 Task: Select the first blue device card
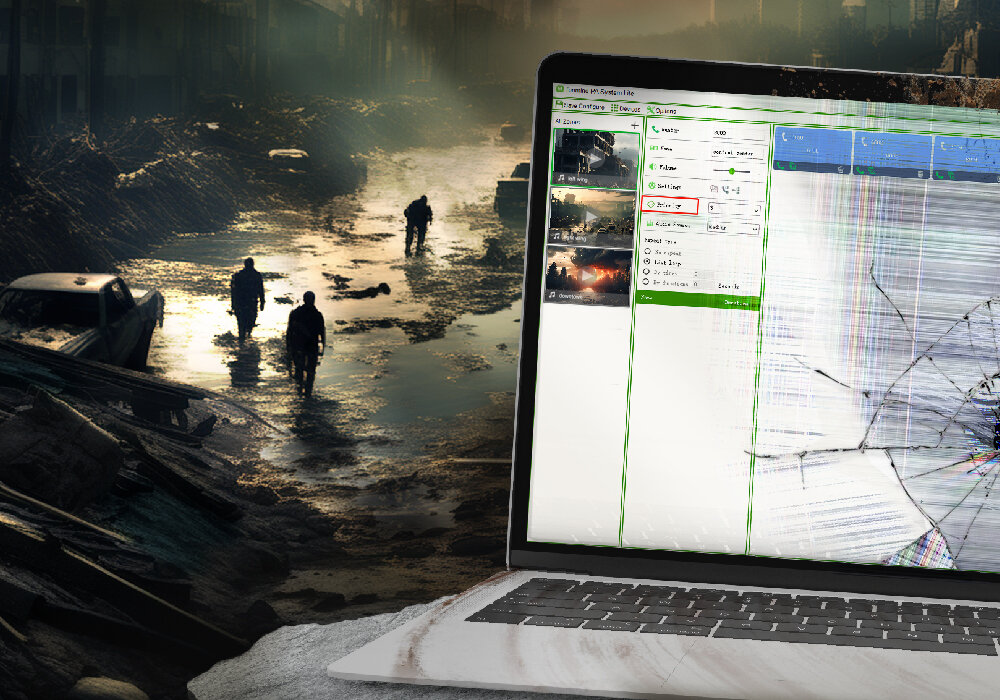812,150
